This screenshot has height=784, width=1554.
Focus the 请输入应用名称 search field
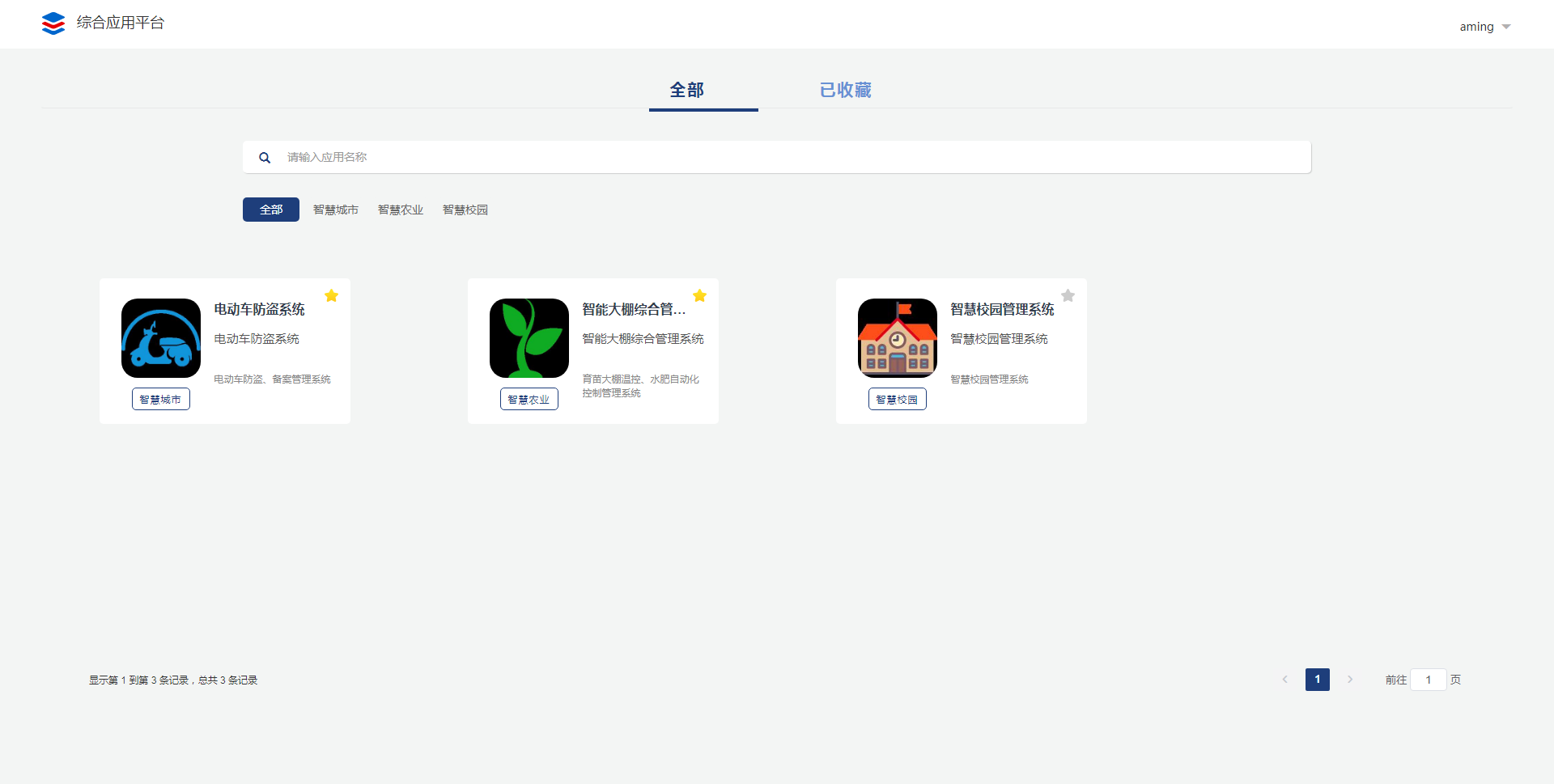point(777,157)
